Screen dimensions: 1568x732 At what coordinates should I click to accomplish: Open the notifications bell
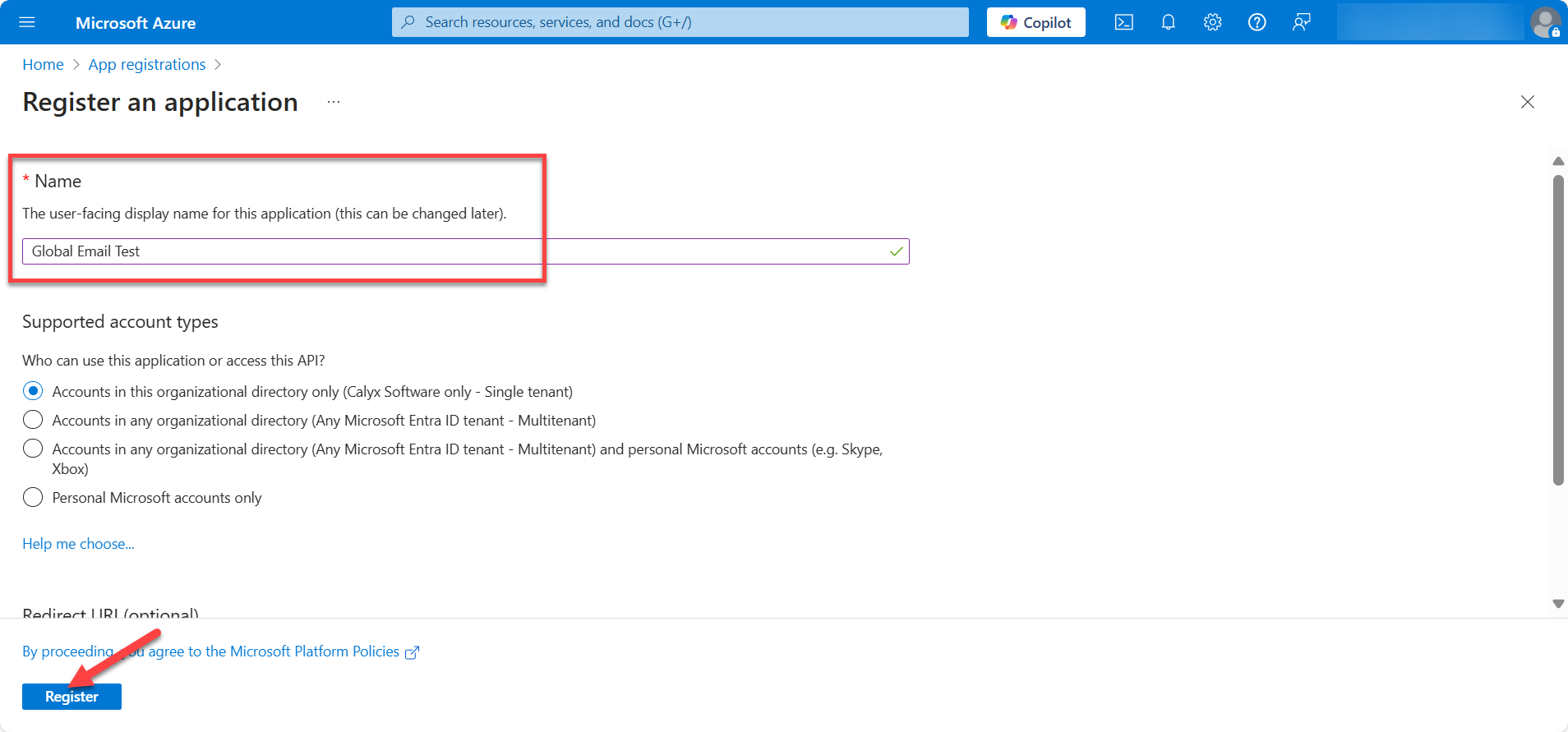click(1168, 22)
